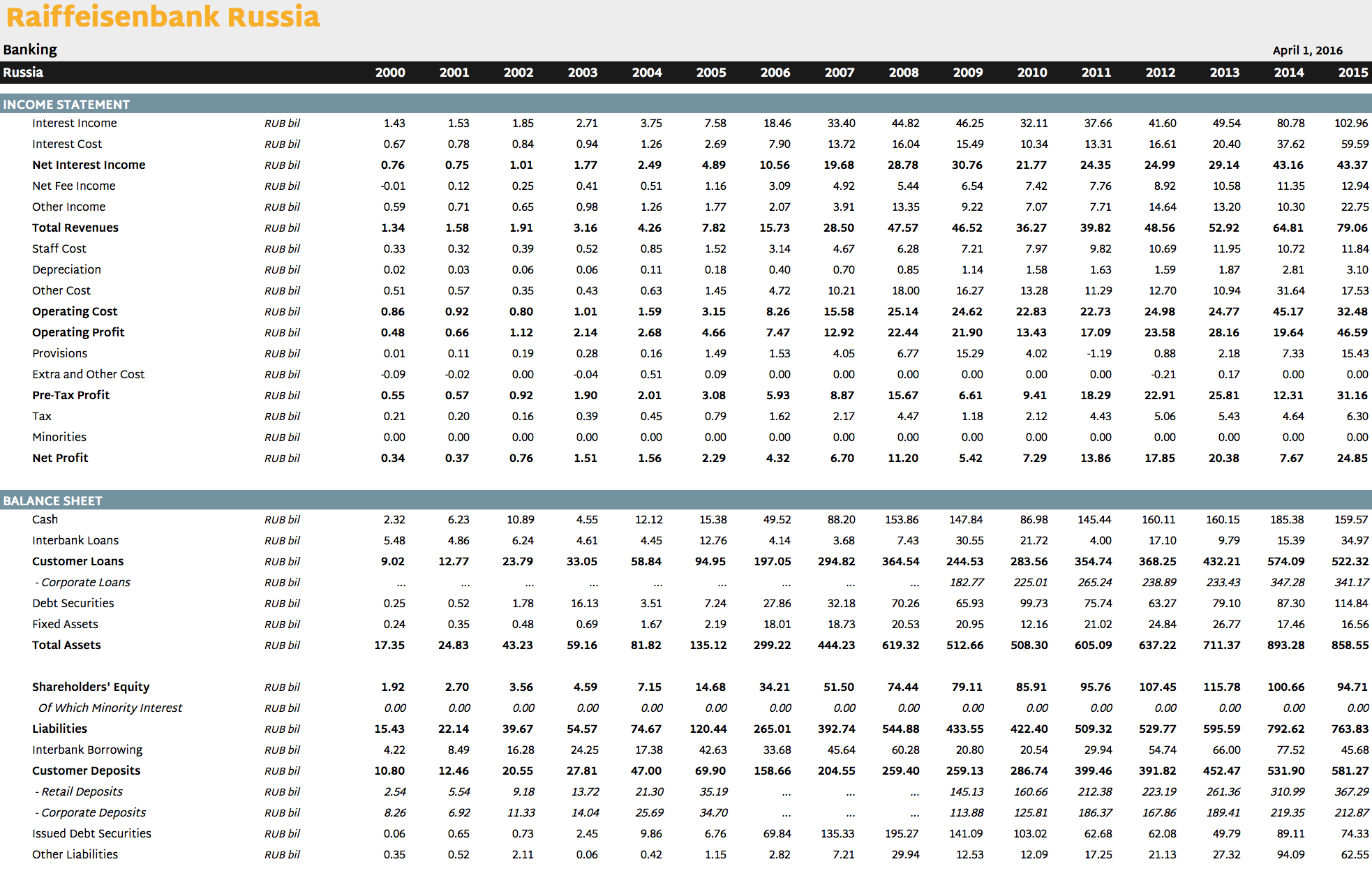Select the Operating Cost row label

coord(75,312)
